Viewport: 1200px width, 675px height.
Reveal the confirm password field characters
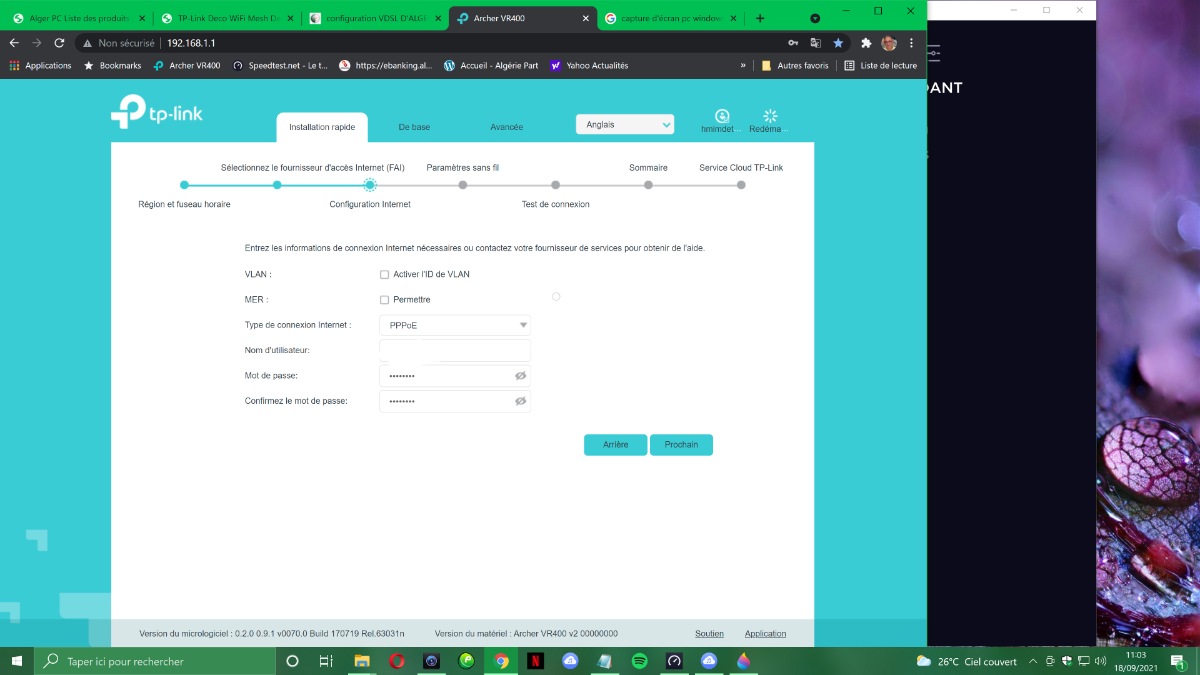point(520,401)
